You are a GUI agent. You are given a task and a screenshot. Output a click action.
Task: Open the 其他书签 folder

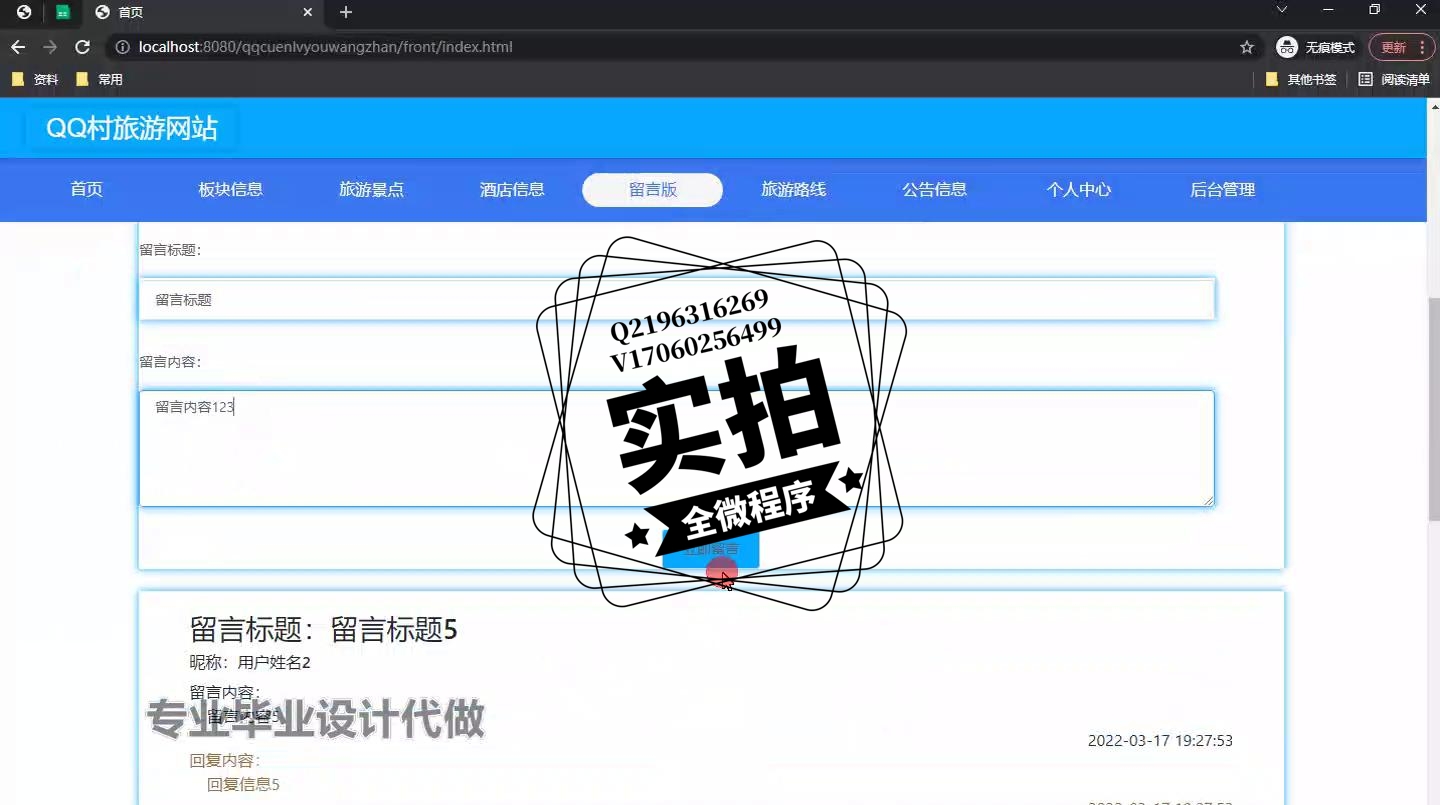coord(1301,79)
